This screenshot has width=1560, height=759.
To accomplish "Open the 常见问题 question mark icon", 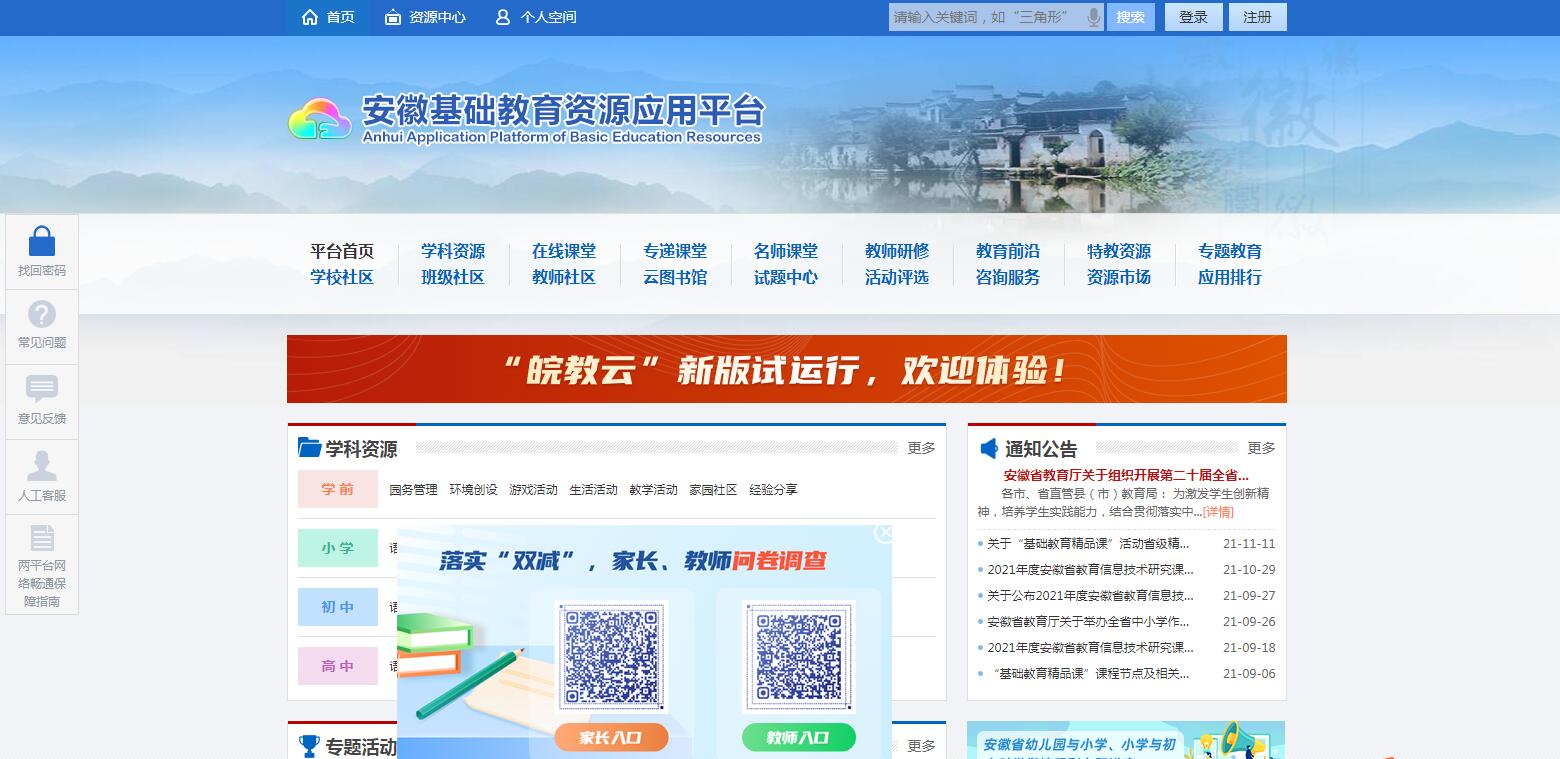I will coord(42,315).
